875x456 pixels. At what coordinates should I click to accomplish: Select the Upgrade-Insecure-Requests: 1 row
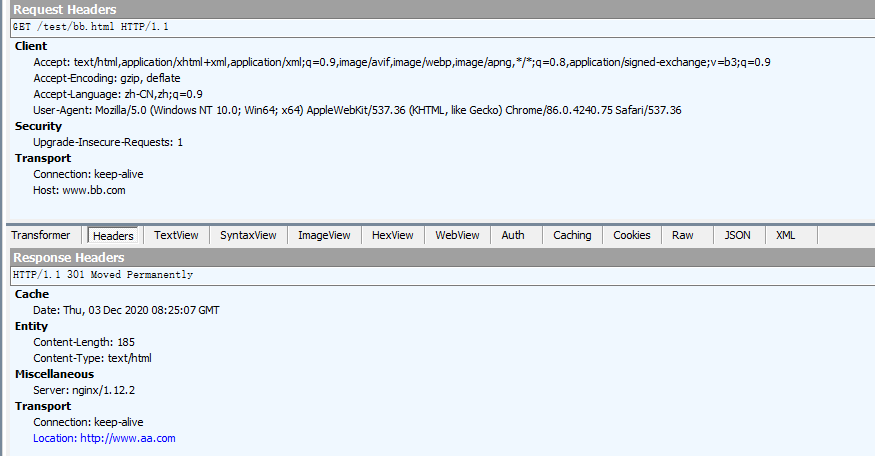(x=108, y=142)
